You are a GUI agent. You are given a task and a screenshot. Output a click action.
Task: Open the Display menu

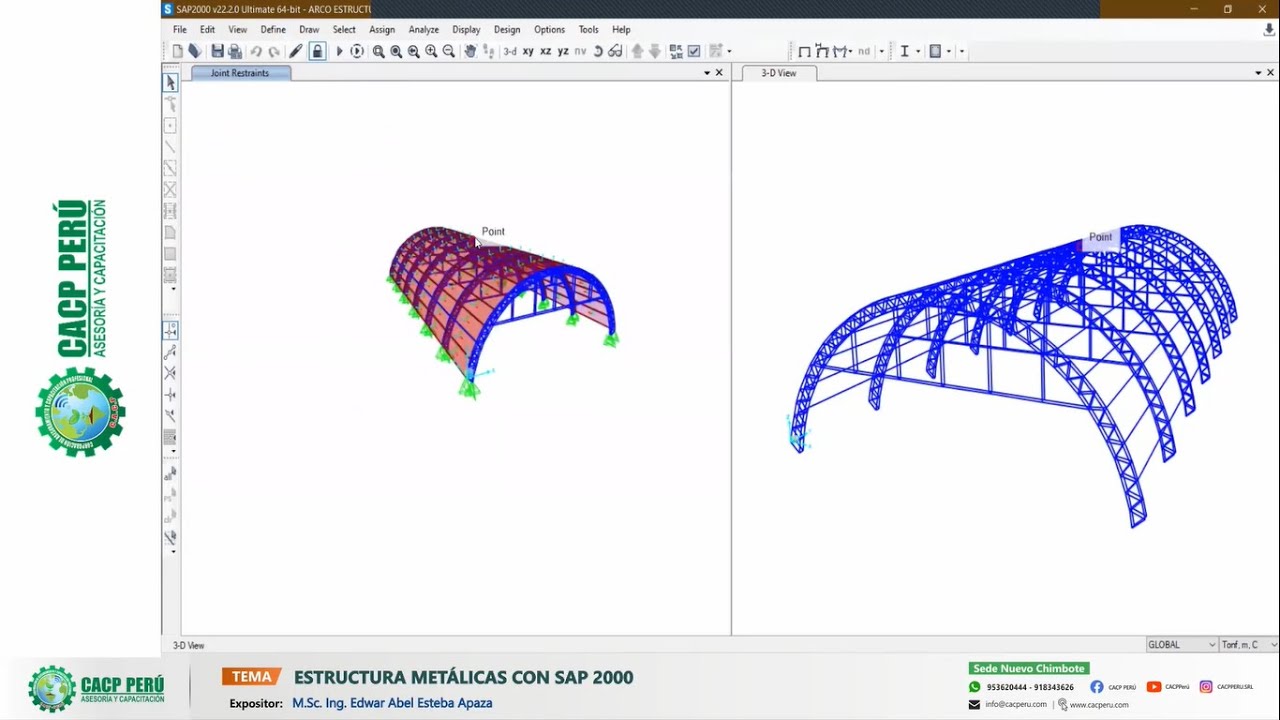(x=466, y=30)
